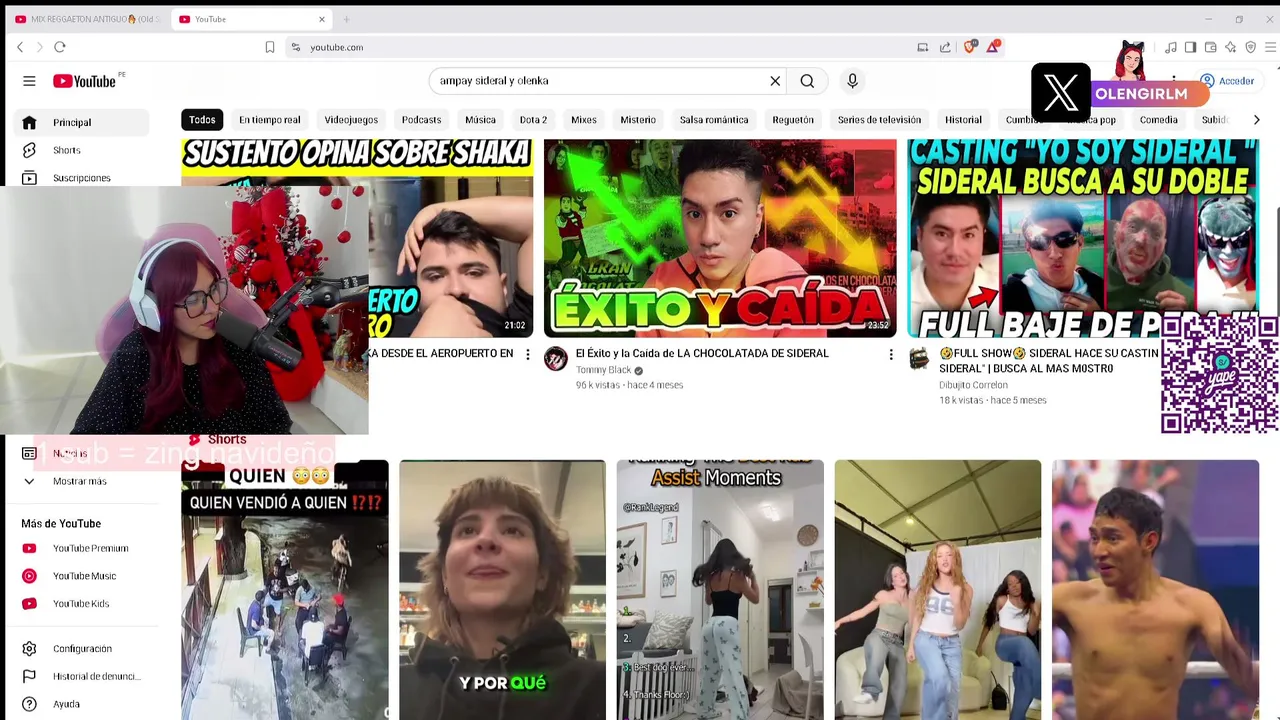Clear the search text with the X icon
This screenshot has height=720, width=1280.
[775, 81]
